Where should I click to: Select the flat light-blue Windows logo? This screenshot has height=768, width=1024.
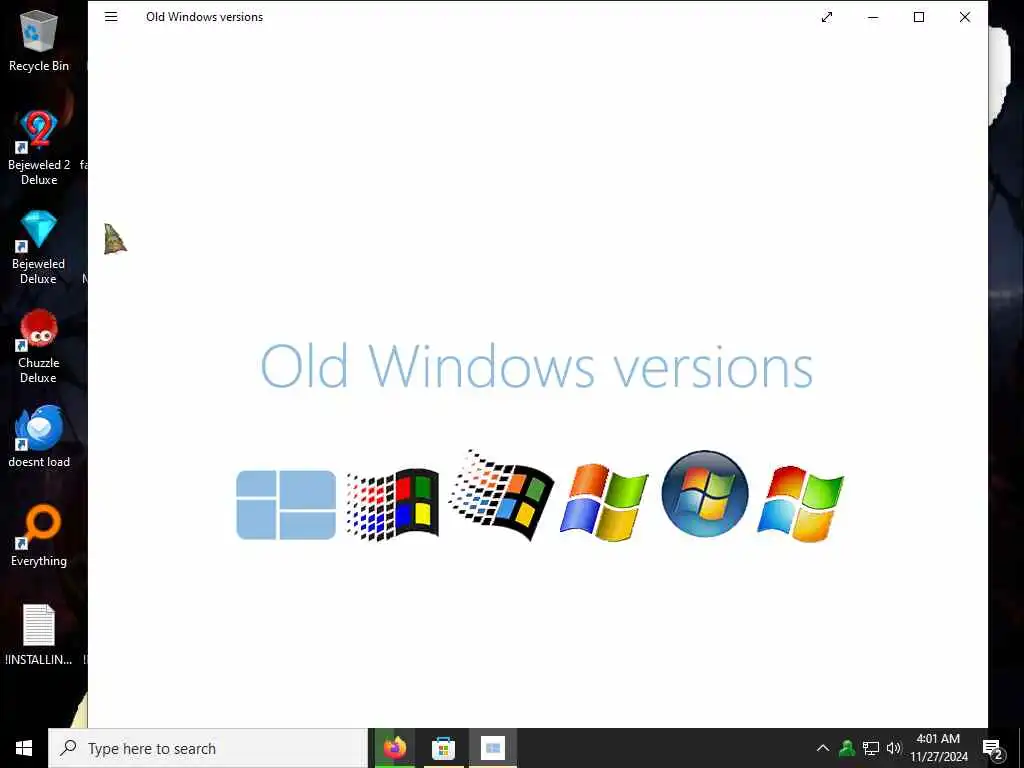click(286, 505)
